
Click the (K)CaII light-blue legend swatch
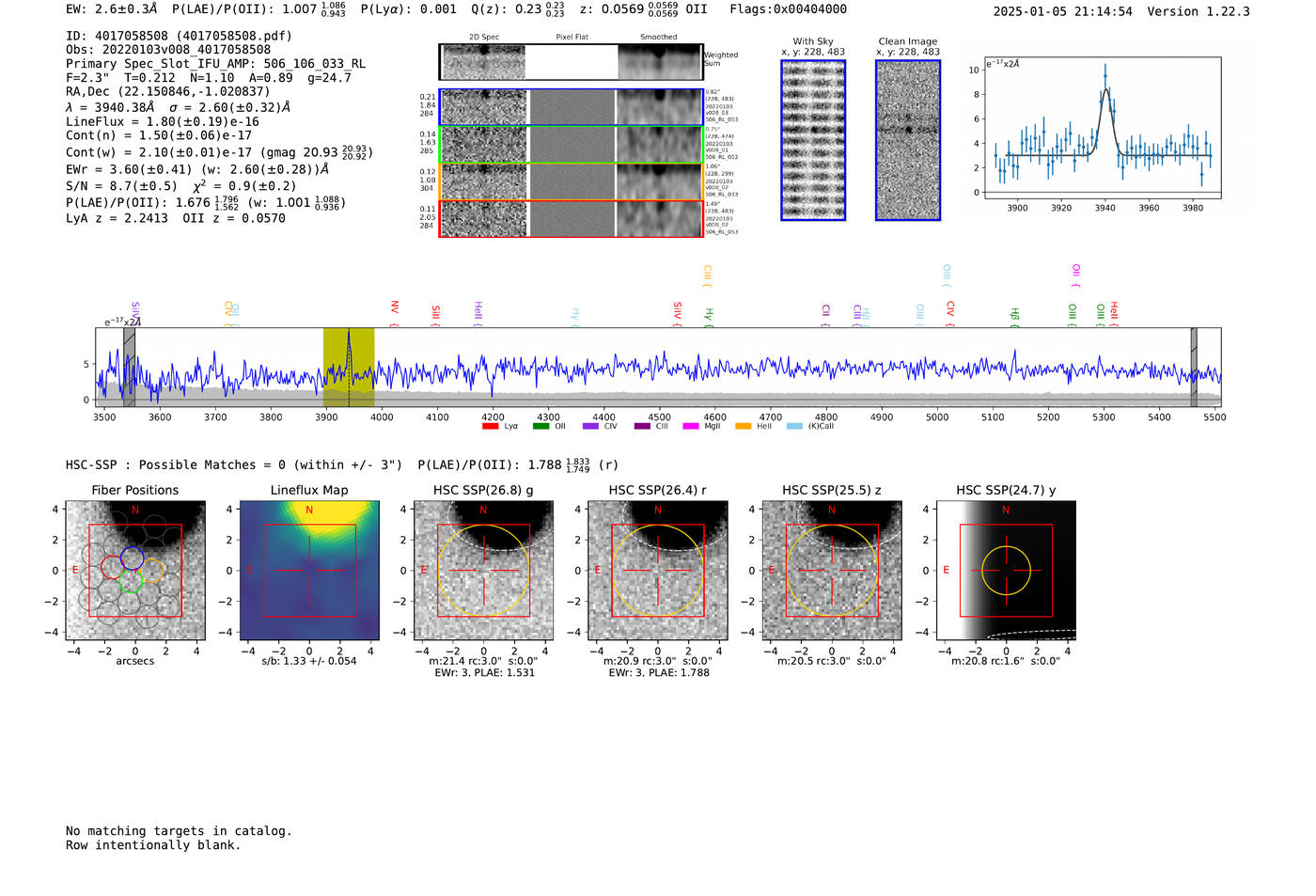pyautogui.click(x=794, y=426)
